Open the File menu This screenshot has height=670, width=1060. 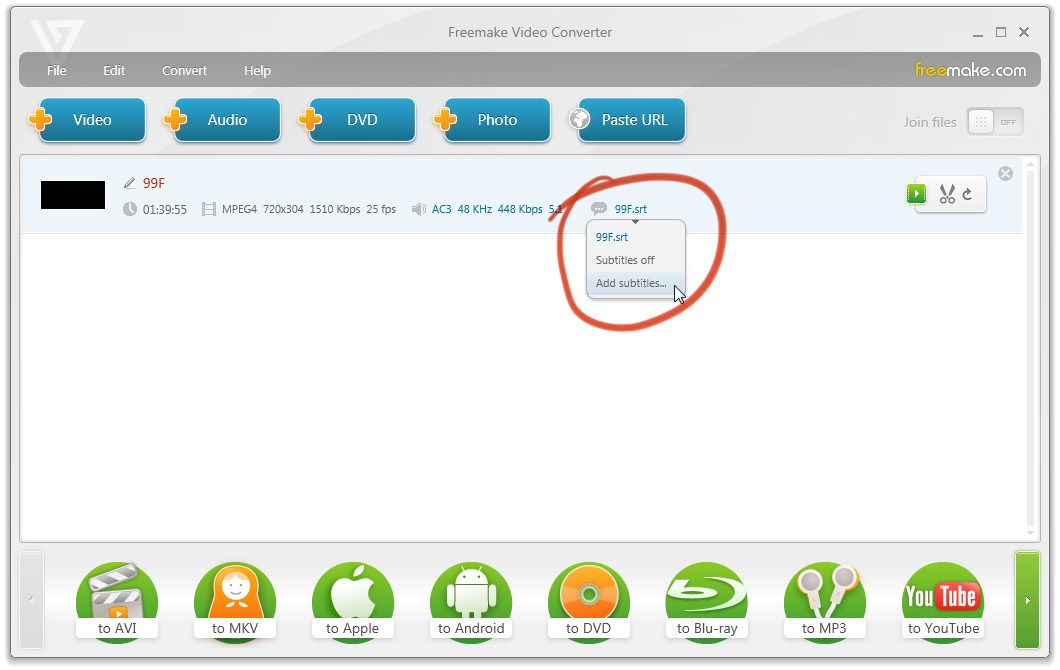tap(56, 70)
